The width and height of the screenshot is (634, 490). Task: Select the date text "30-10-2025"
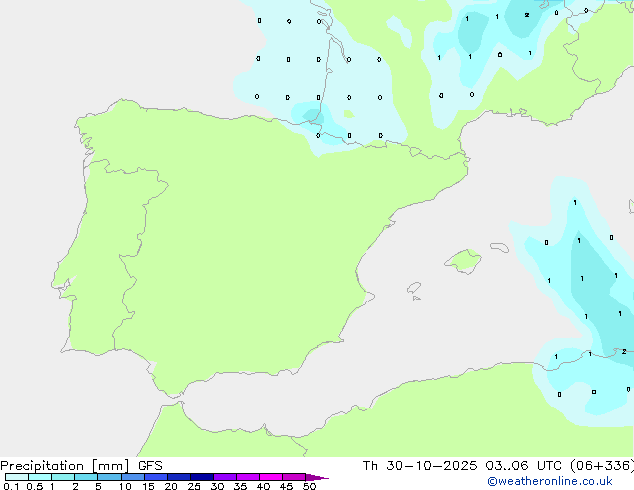click(431, 466)
